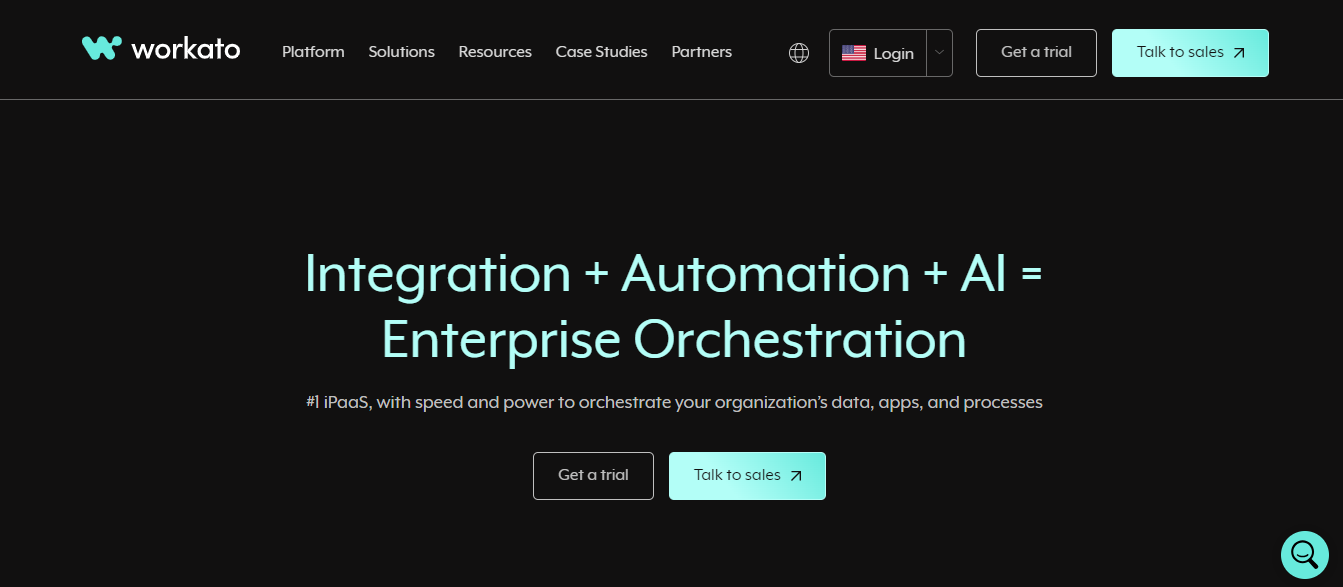Open the Platform menu item
The width and height of the screenshot is (1343, 587).
[312, 52]
